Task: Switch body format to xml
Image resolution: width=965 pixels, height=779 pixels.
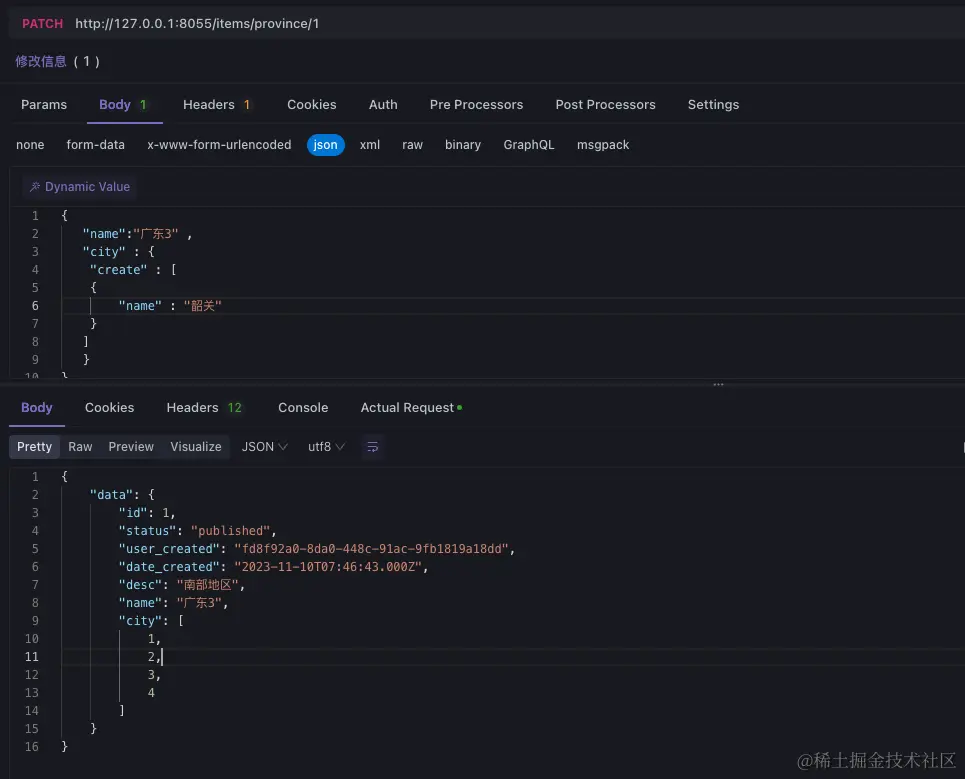Action: tap(369, 144)
